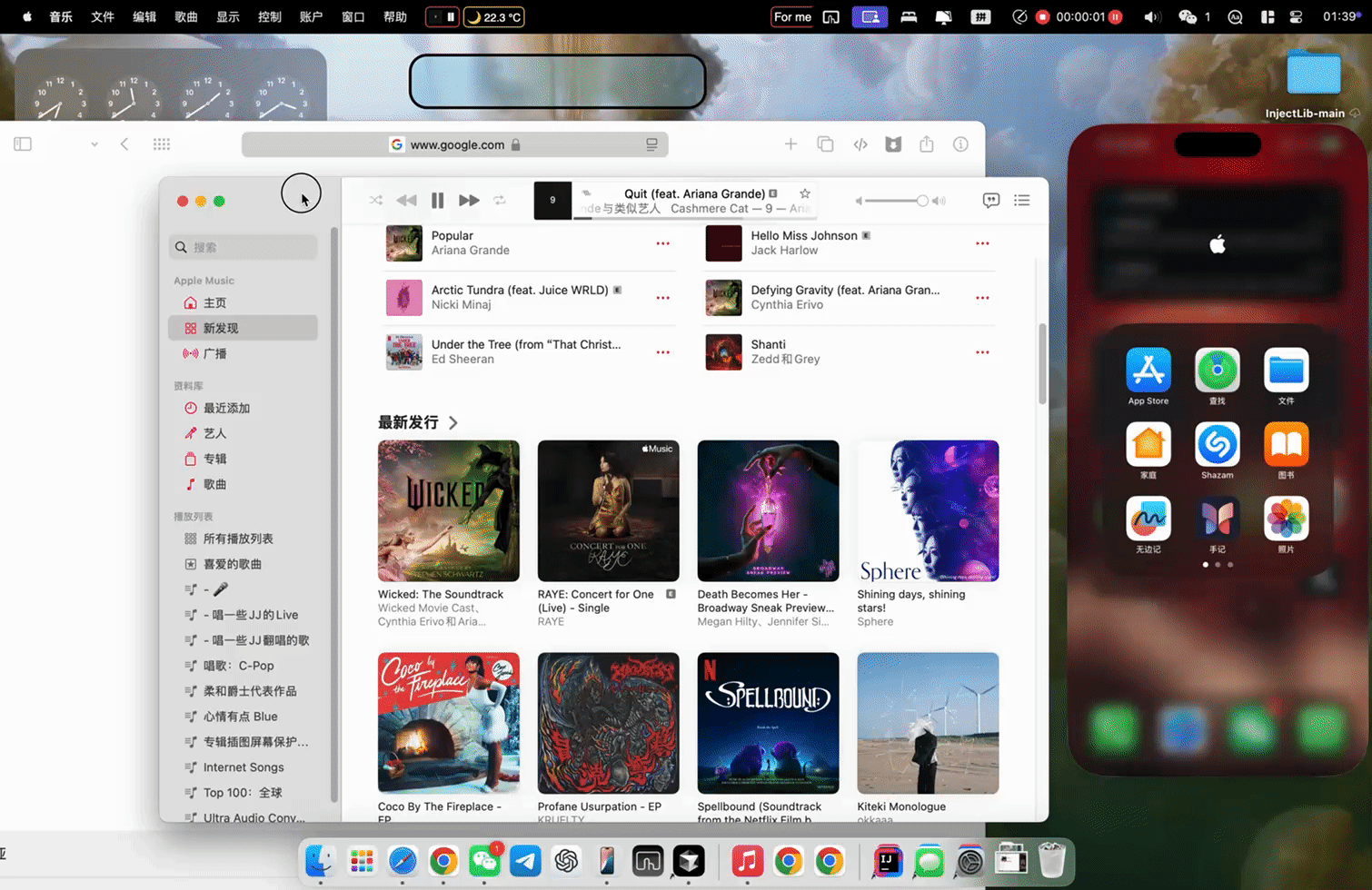Open 专辑 in the library
The width and height of the screenshot is (1372, 890).
pos(244,459)
